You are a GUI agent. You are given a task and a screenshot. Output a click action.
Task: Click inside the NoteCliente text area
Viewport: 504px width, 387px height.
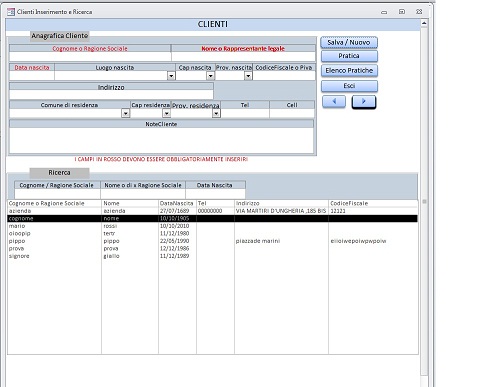click(x=161, y=140)
